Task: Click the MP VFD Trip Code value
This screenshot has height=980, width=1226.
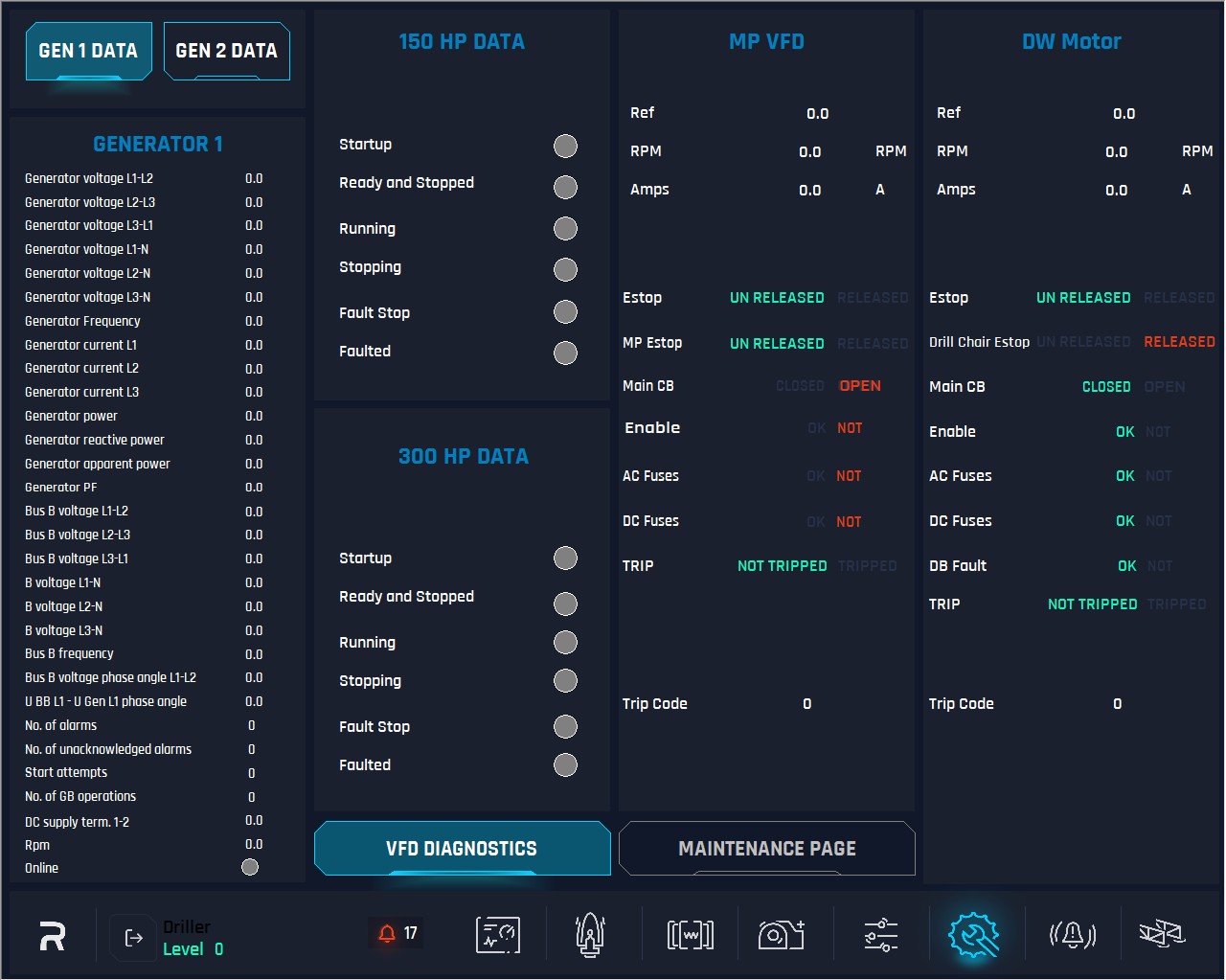Action: click(807, 704)
